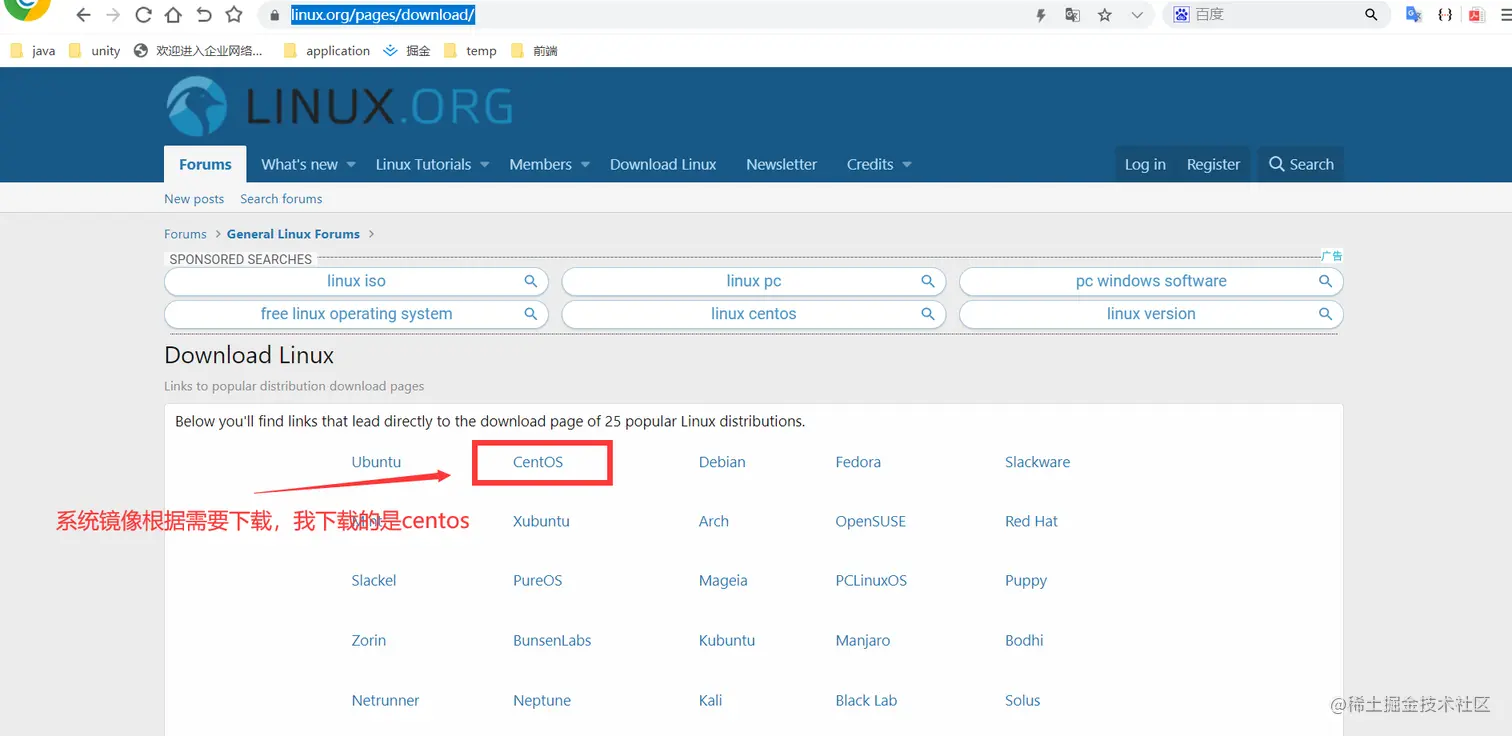
Task: Bookmark this page with the address bar star
Action: (x=1104, y=15)
